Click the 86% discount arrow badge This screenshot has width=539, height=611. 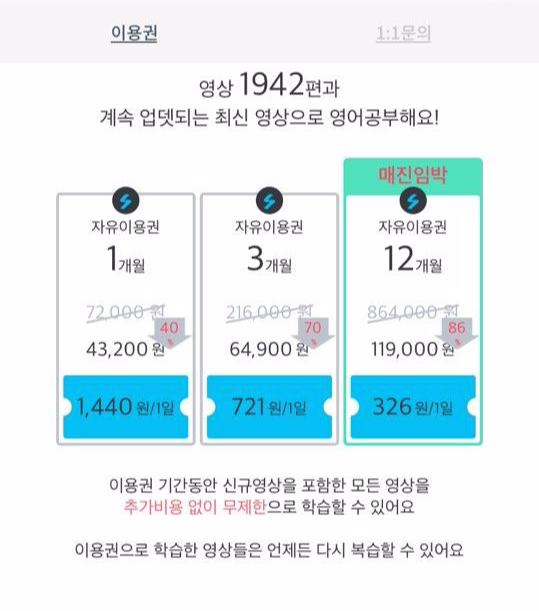coord(457,334)
